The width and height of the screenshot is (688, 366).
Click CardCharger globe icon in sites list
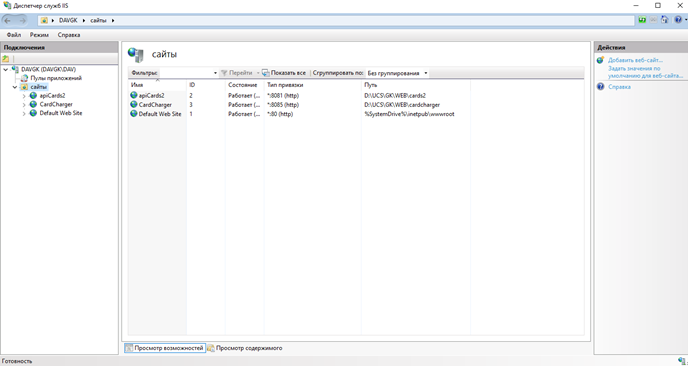[134, 104]
